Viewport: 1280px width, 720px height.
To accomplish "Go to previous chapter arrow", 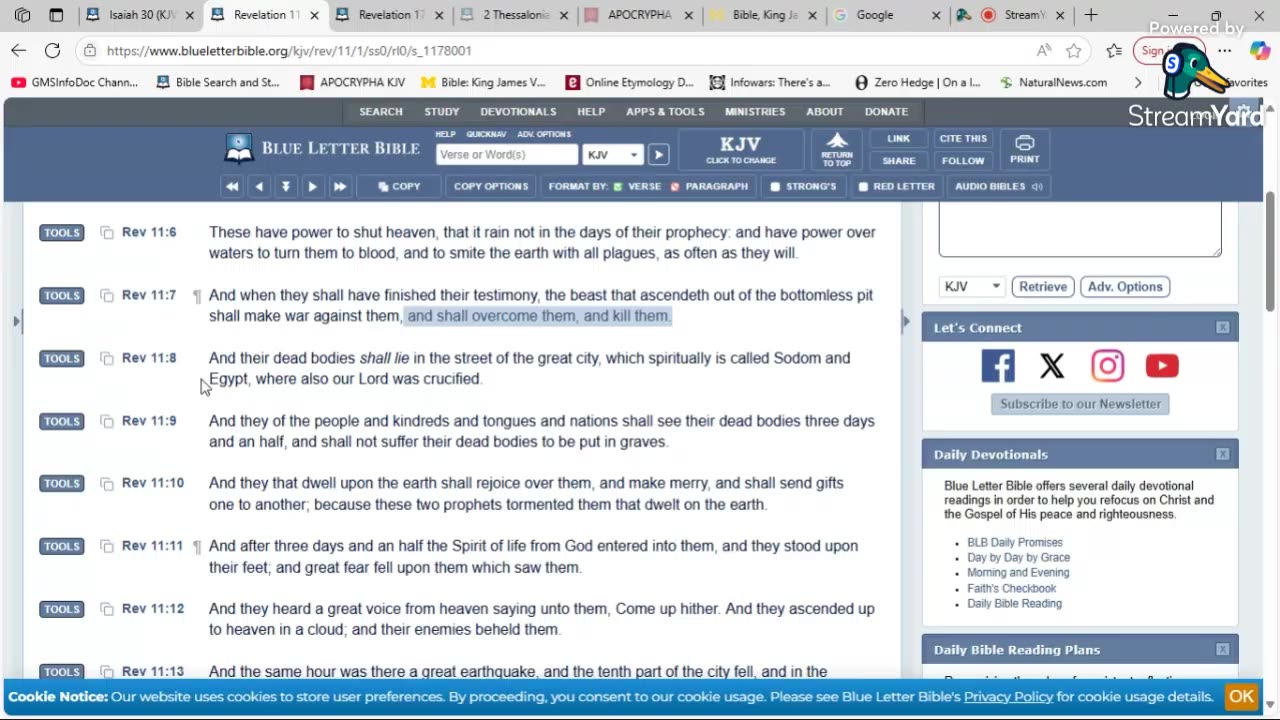I will 259,186.
